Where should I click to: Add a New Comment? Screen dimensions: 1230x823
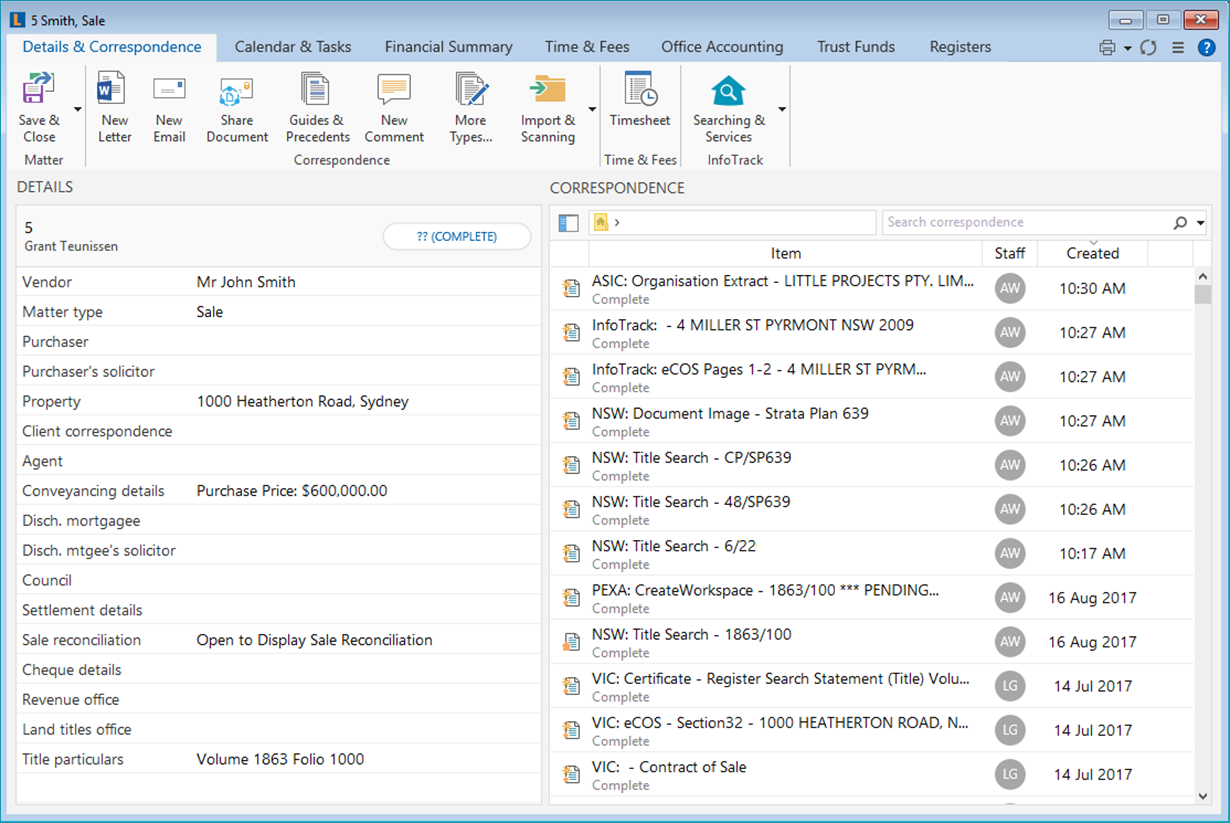click(x=394, y=108)
